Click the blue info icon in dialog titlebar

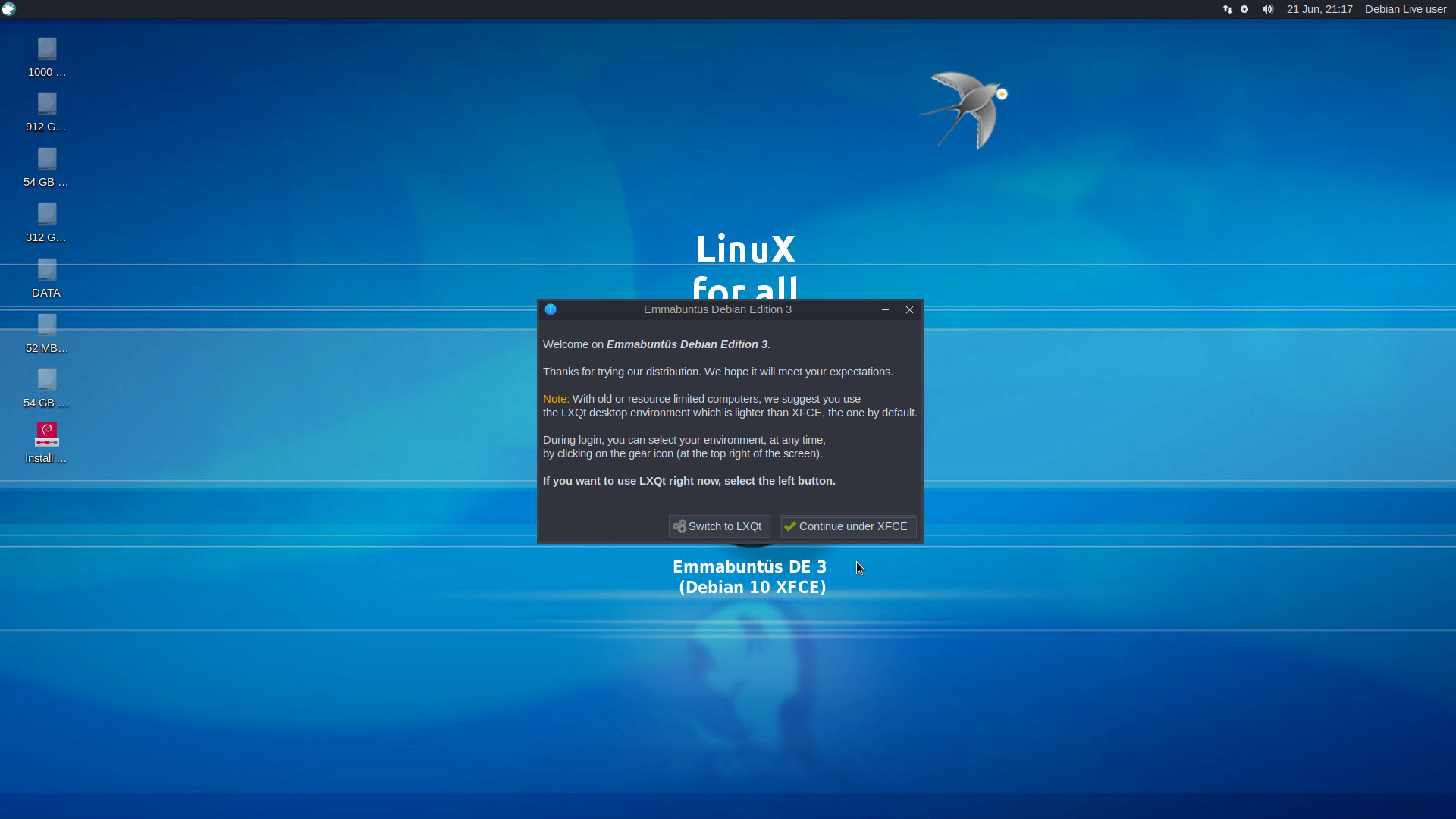(x=551, y=309)
